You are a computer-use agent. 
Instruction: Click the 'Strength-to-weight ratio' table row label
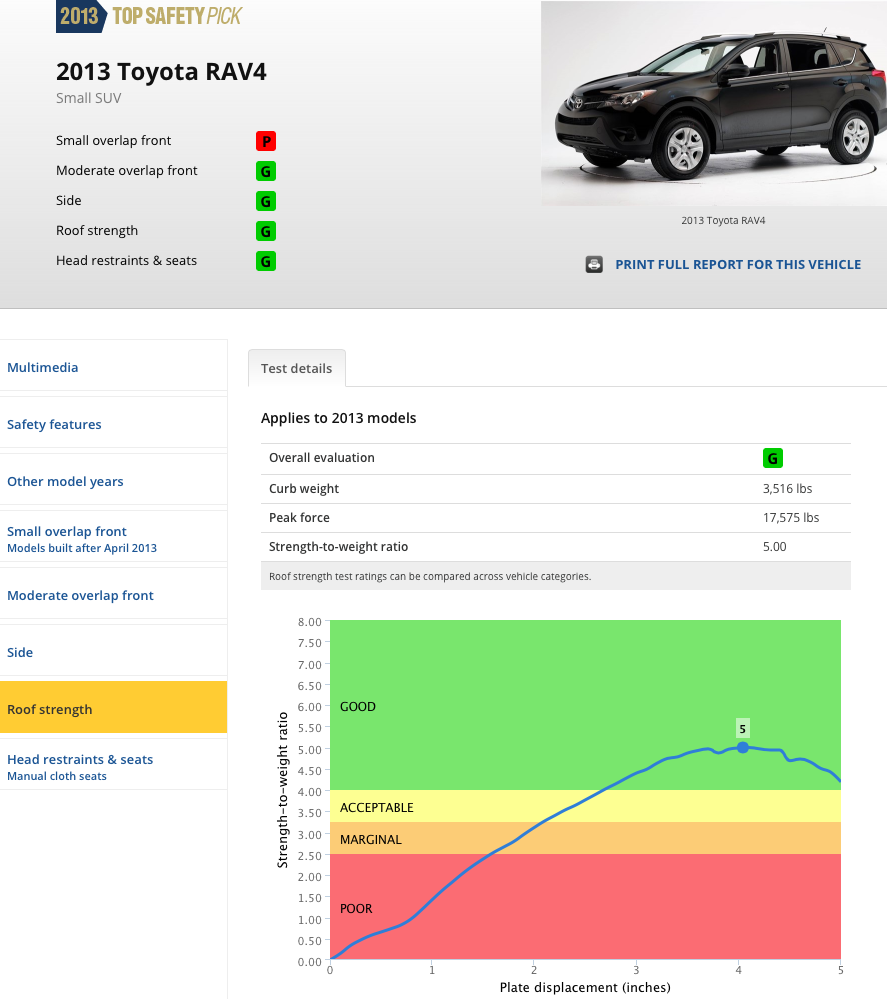point(338,547)
